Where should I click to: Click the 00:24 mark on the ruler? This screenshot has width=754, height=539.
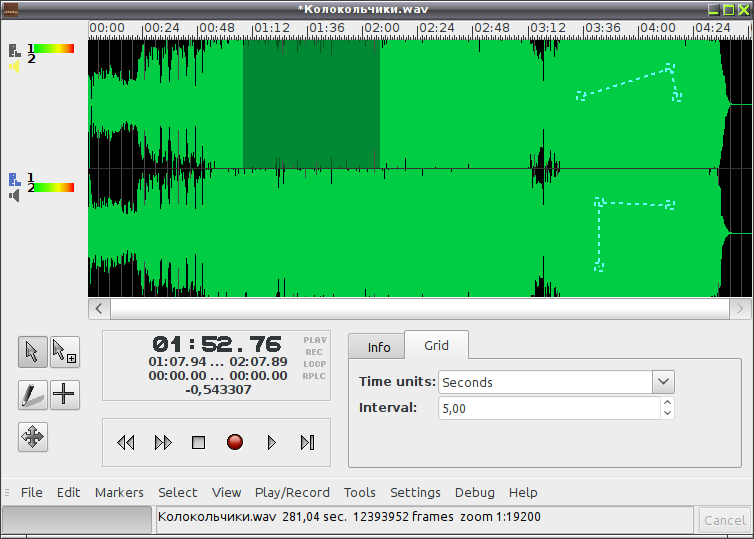162,28
